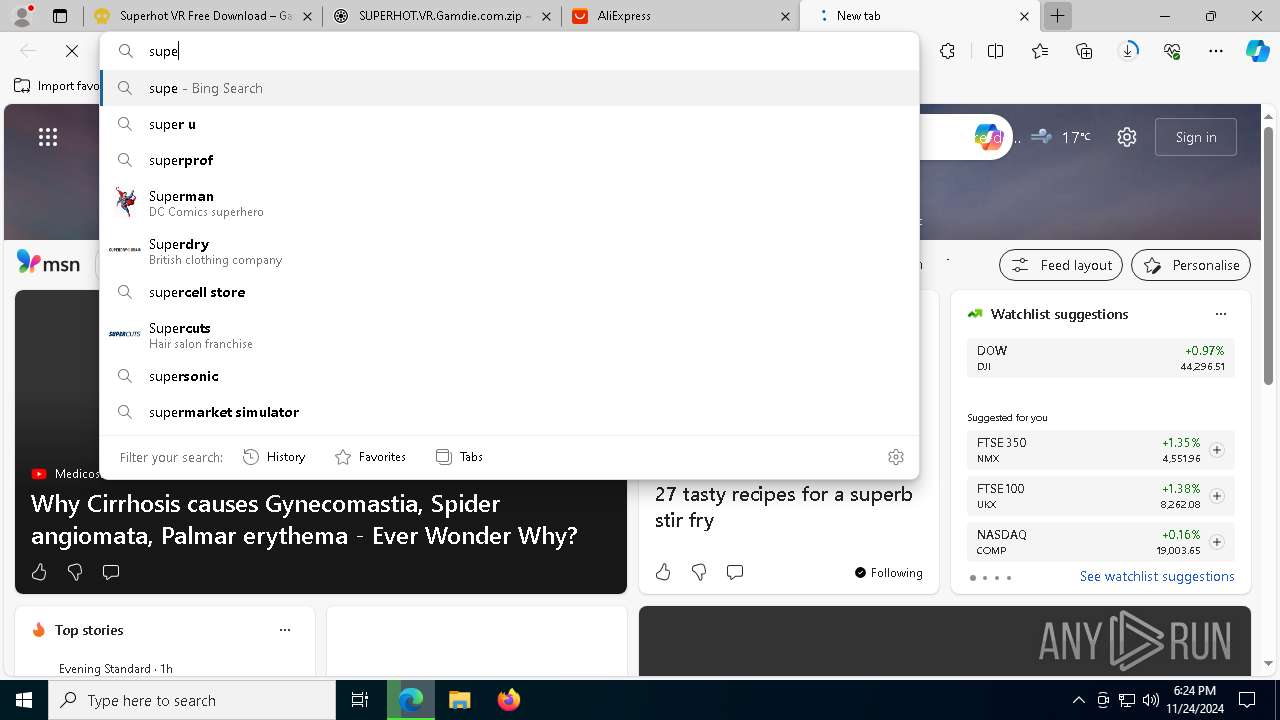Open the notification center
1280x720 pixels.
tap(1247, 700)
